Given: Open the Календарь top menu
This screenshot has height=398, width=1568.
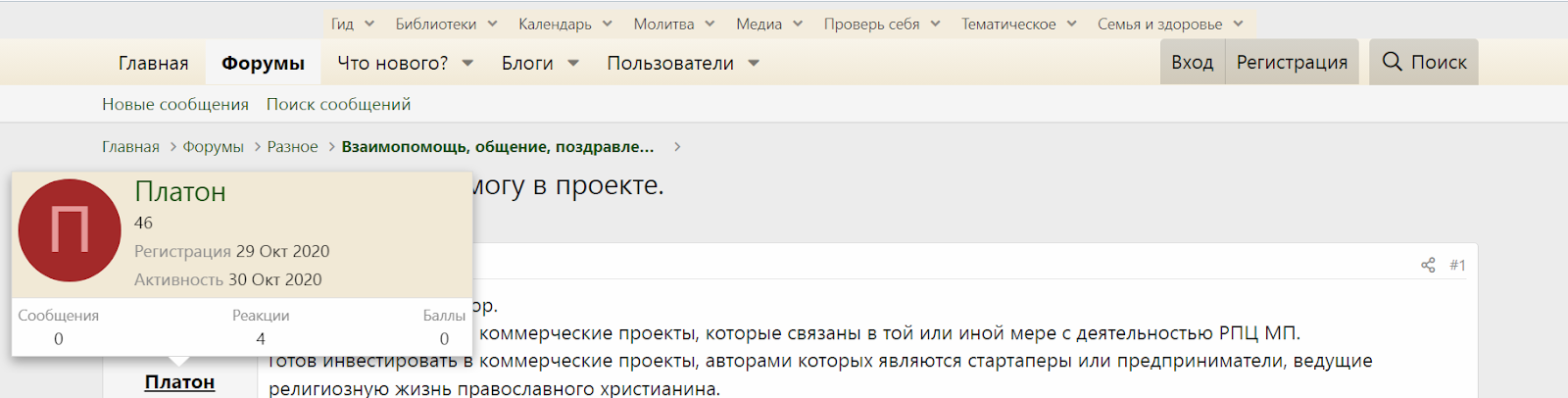Looking at the screenshot, I should click(555, 24).
